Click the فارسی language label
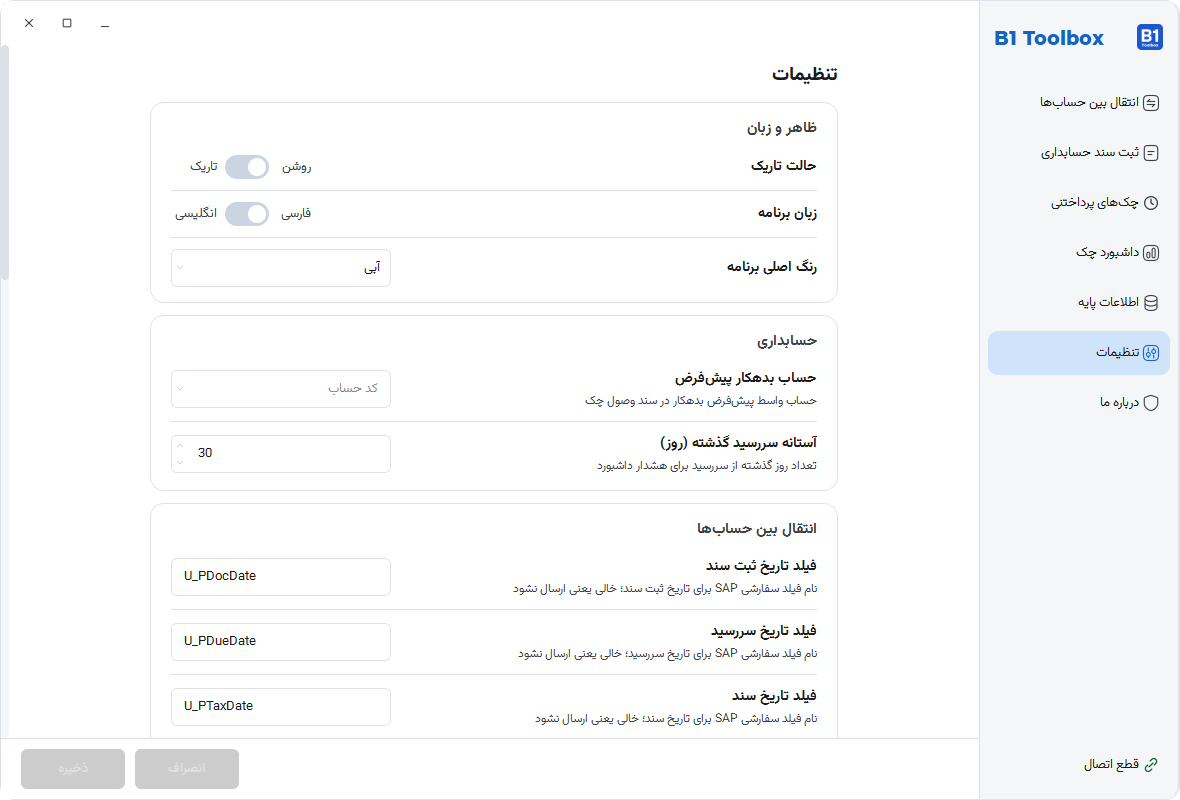 point(296,214)
